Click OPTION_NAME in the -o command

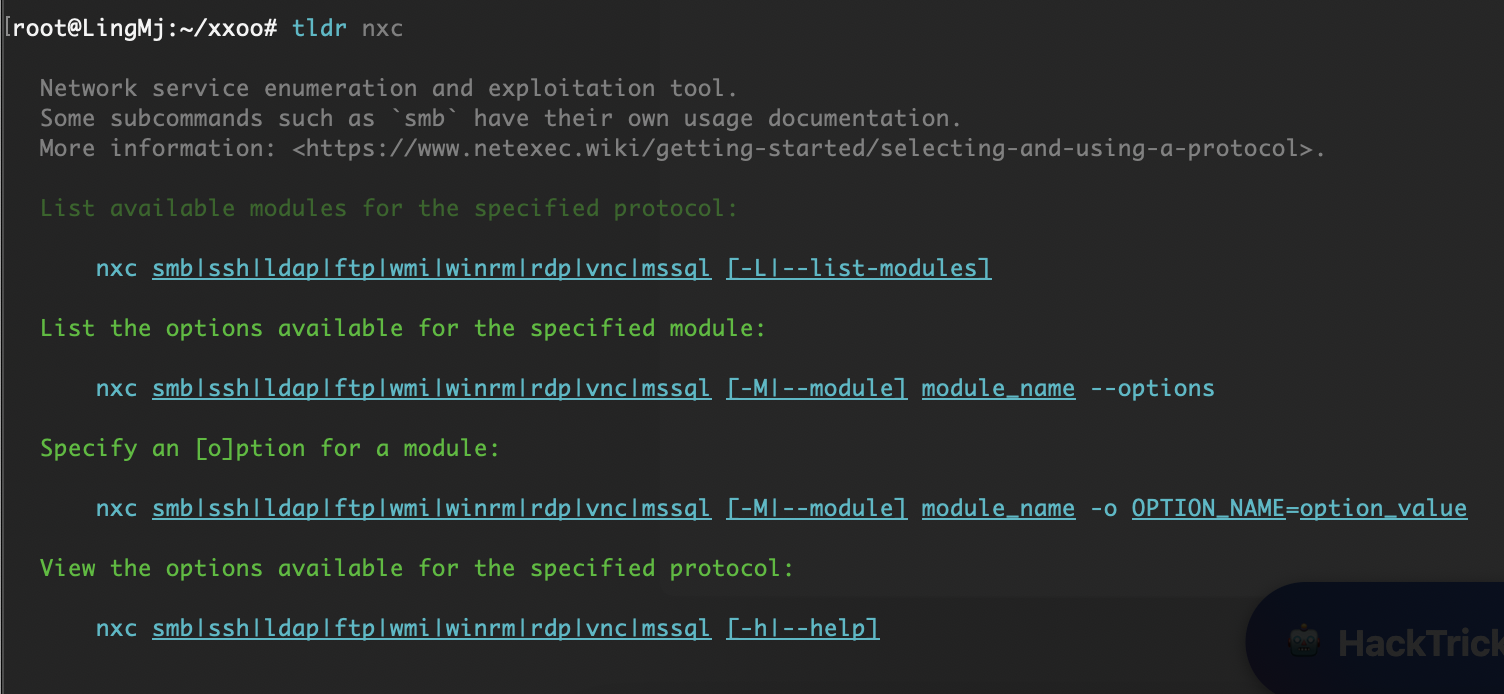coord(1208,508)
